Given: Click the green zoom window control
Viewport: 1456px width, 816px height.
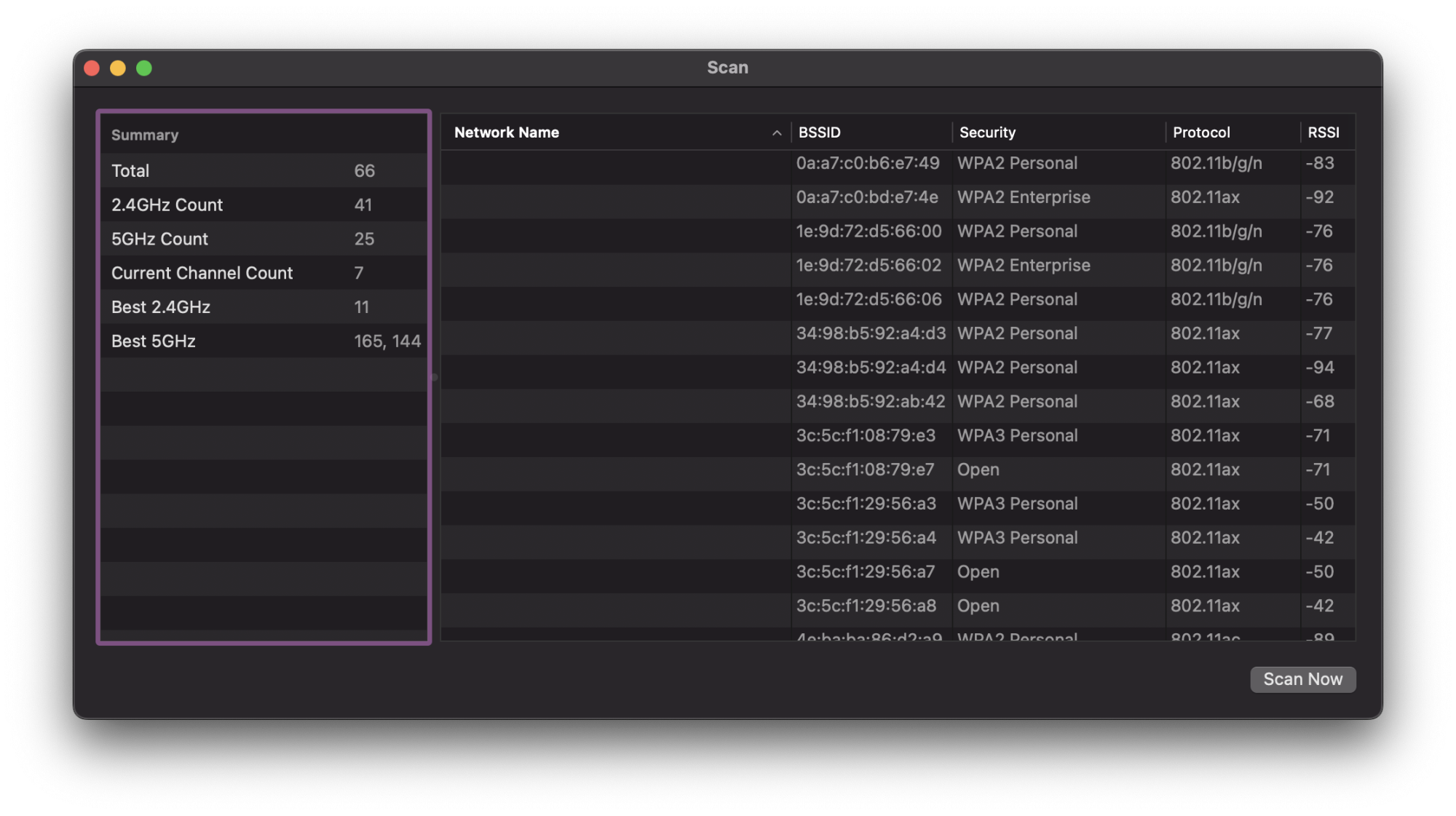Looking at the screenshot, I should pyautogui.click(x=145, y=68).
